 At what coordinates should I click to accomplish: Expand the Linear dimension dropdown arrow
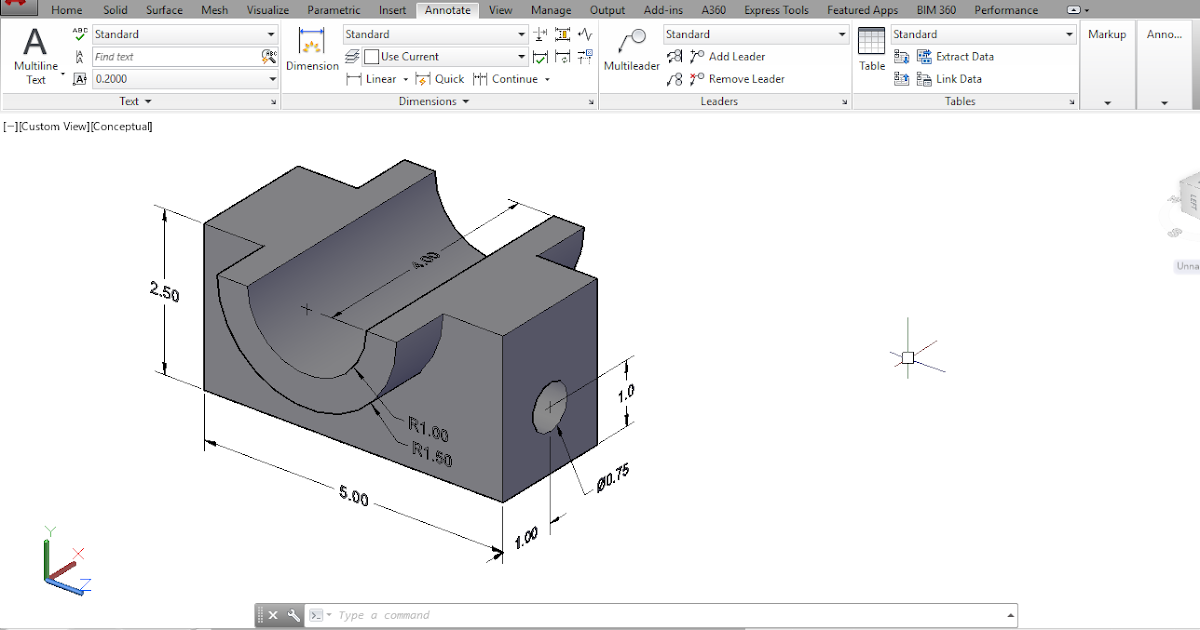point(405,79)
